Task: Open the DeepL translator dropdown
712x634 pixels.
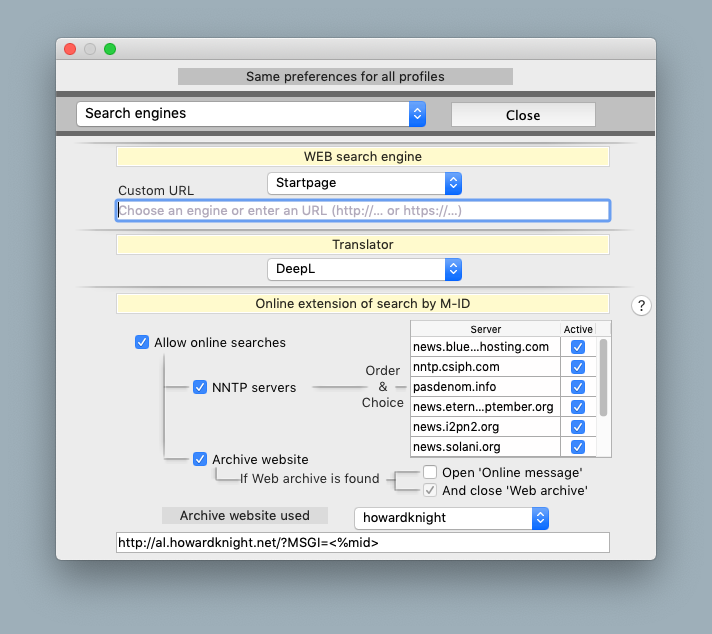Action: [364, 269]
